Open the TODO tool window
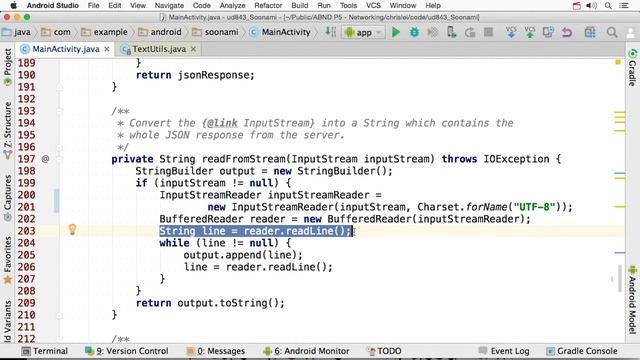This screenshot has height=360, width=640. (384, 351)
